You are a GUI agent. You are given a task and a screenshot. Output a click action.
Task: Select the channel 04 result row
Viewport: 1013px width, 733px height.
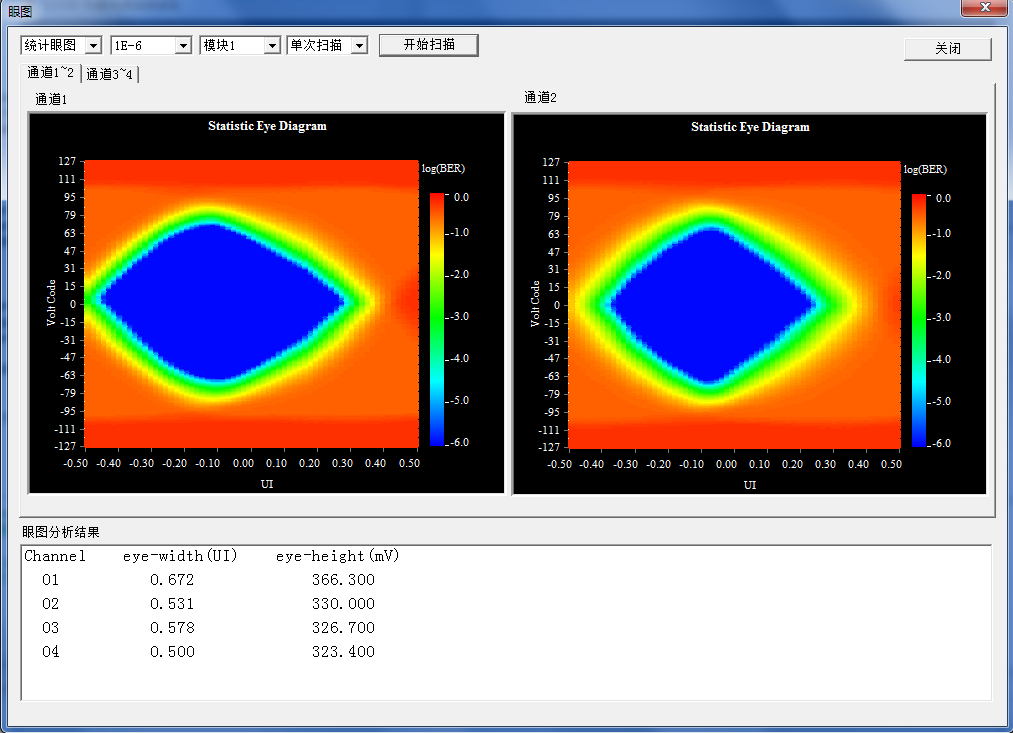point(200,652)
